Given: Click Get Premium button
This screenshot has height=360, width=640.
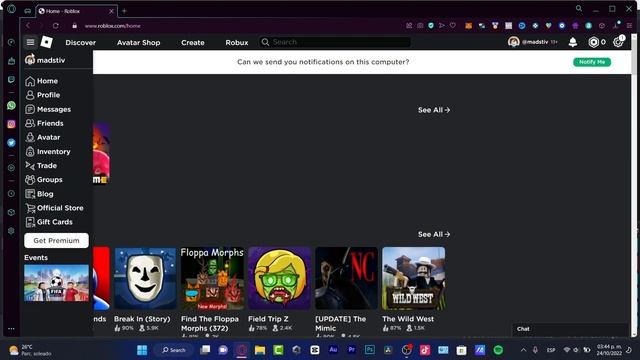Looking at the screenshot, I should click(56, 240).
